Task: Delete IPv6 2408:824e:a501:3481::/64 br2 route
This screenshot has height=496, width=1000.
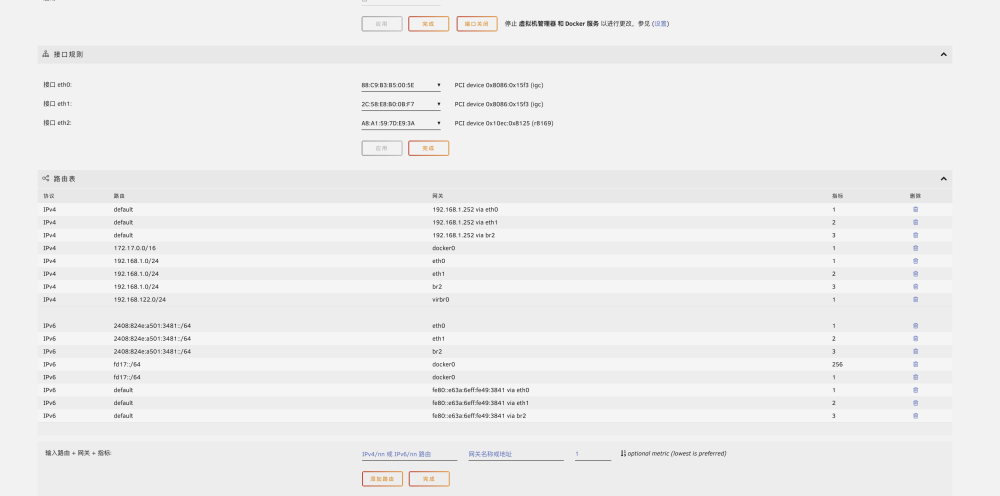Action: [x=915, y=351]
